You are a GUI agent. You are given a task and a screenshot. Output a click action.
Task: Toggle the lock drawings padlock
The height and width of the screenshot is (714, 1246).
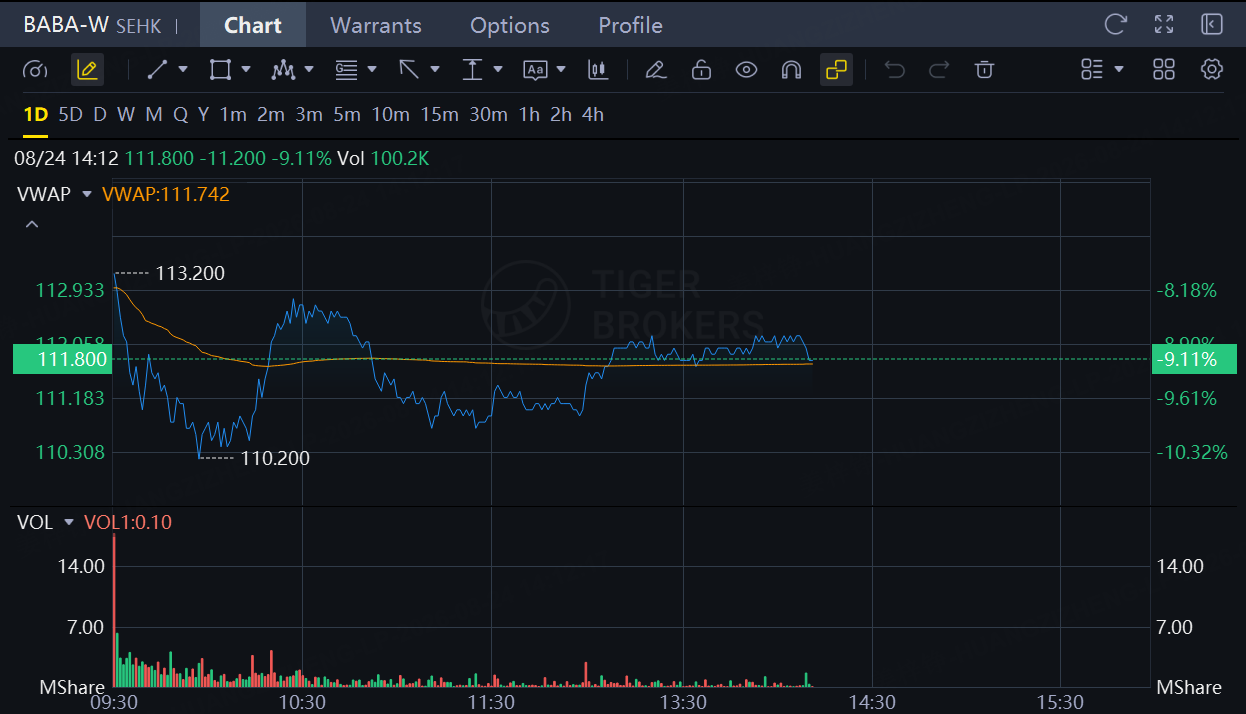(x=701, y=70)
